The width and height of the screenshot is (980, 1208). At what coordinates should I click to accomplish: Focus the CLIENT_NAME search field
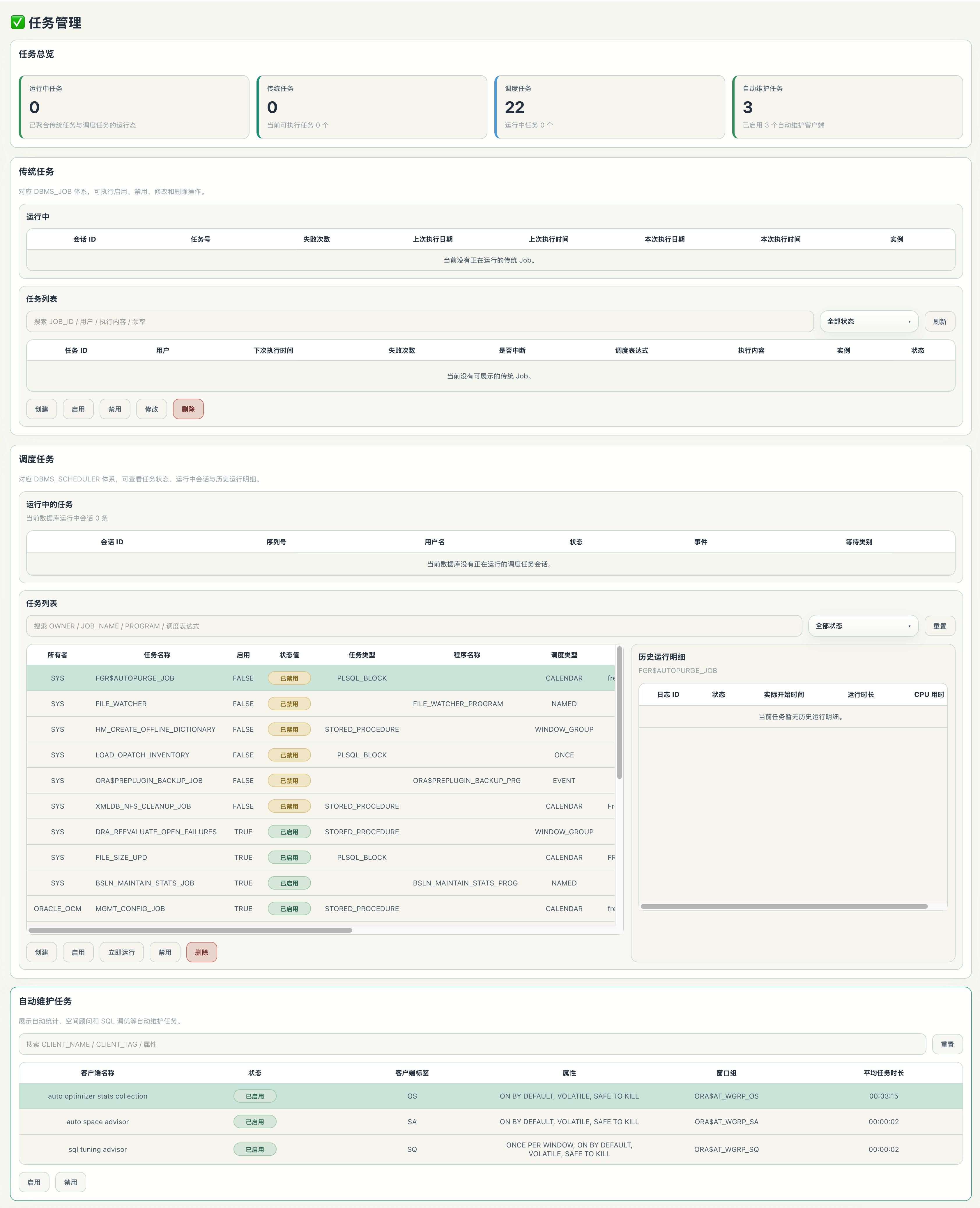coord(472,1044)
